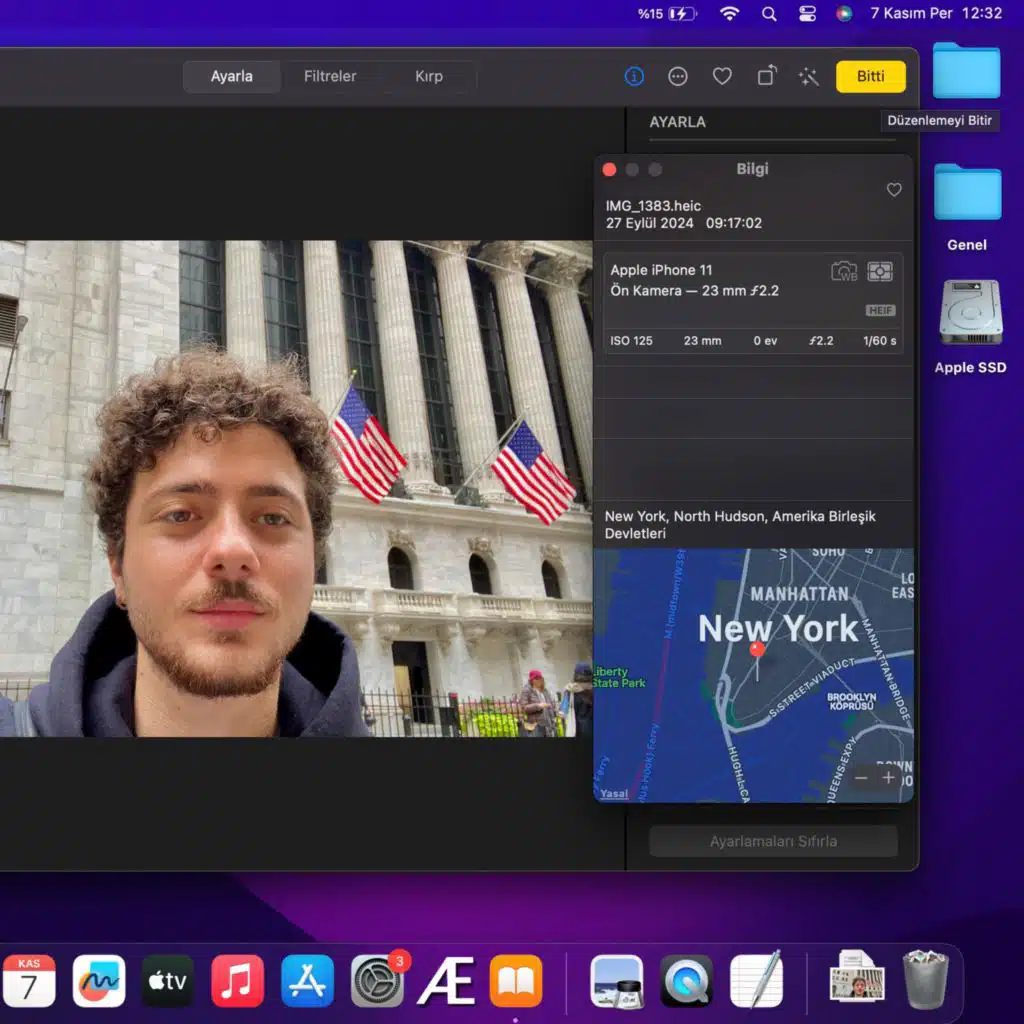This screenshot has width=1024, height=1024.
Task: Rotate the photo with the rotate icon
Action: point(766,77)
